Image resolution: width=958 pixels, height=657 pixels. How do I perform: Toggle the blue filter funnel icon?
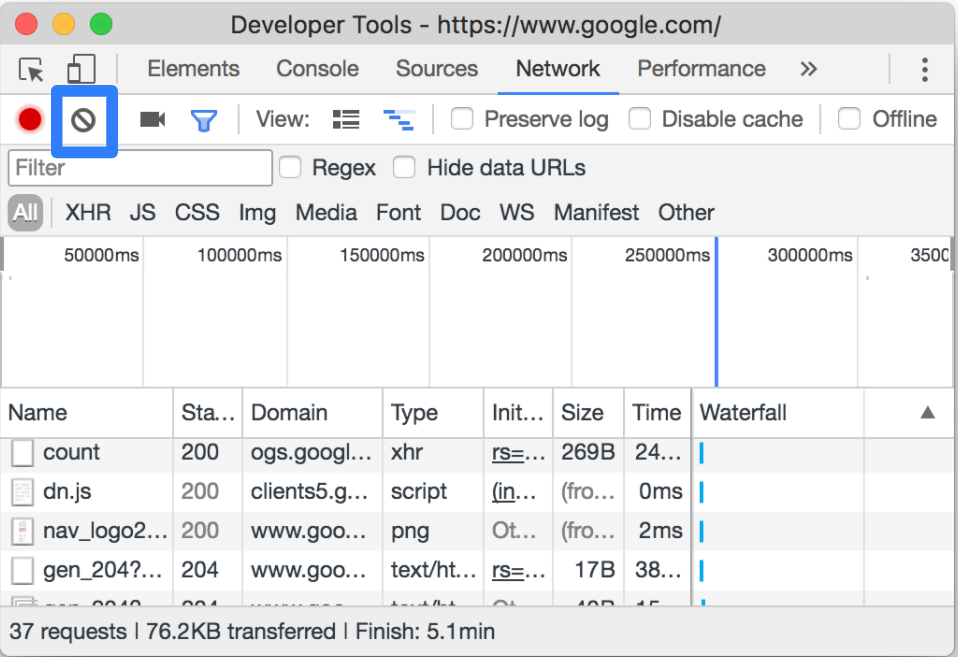click(x=204, y=120)
